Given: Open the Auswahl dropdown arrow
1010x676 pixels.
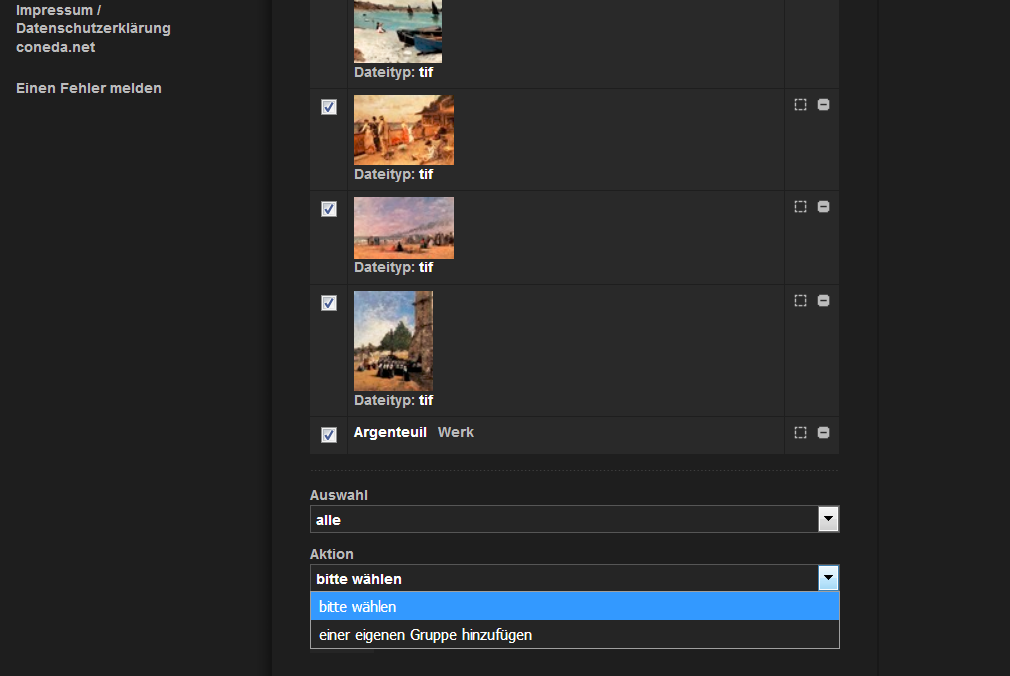Looking at the screenshot, I should click(828, 519).
